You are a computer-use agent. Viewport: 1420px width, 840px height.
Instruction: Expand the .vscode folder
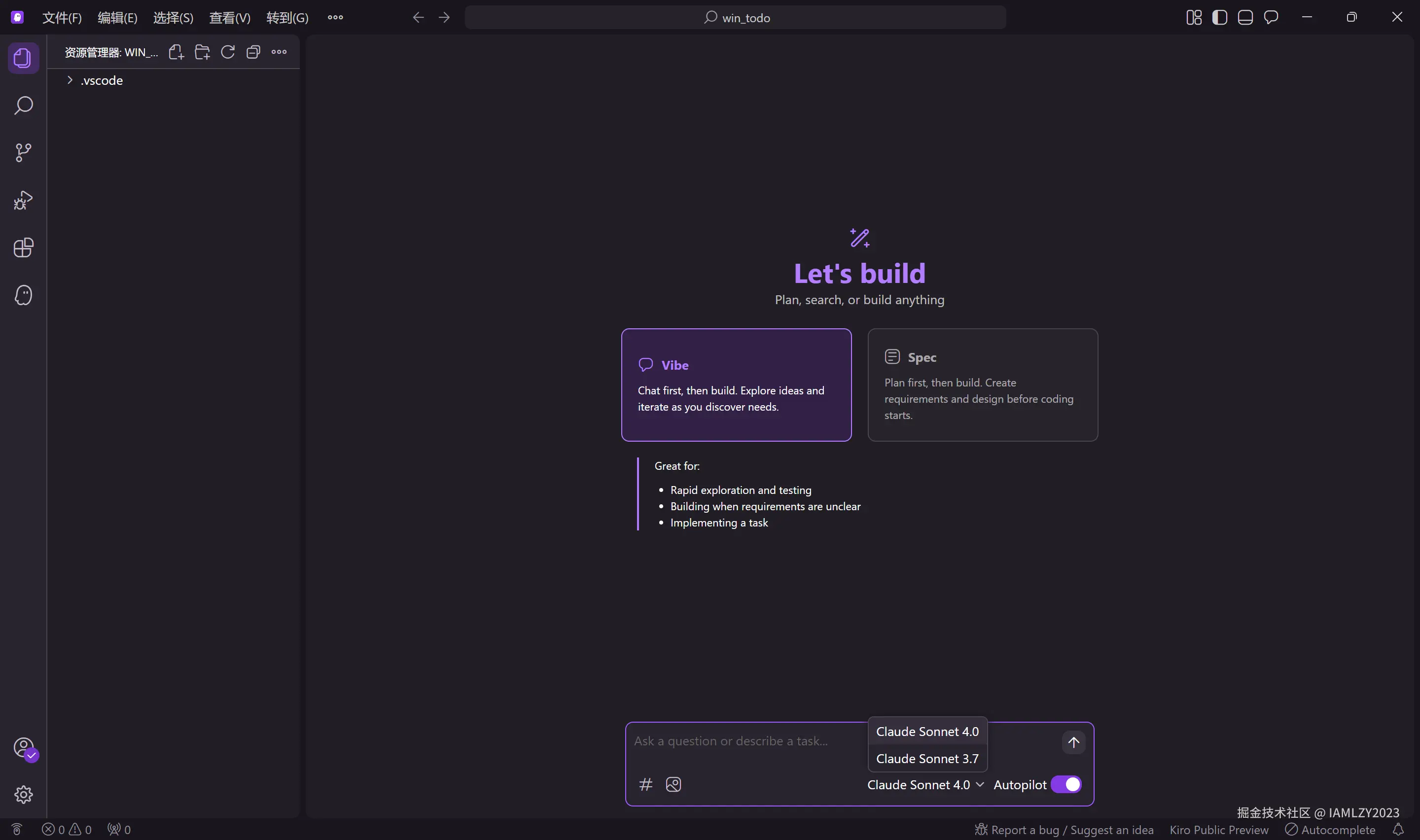coord(101,80)
